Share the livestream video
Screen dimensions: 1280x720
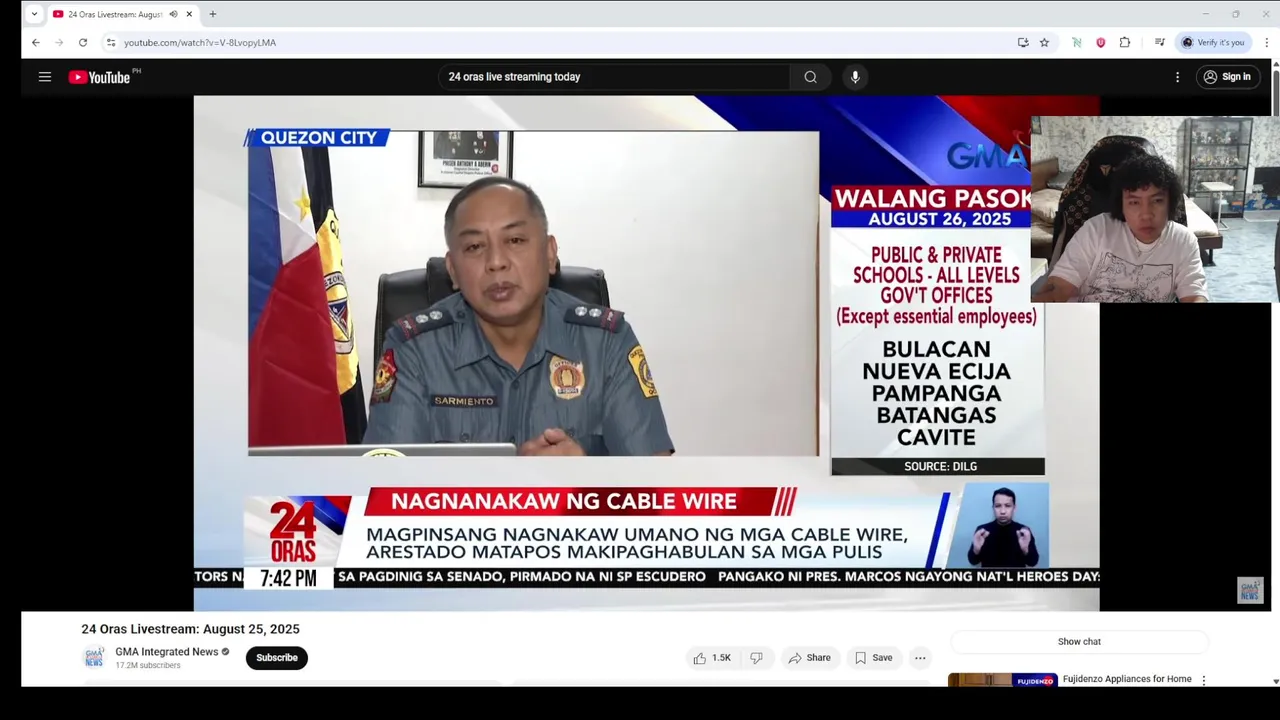809,657
